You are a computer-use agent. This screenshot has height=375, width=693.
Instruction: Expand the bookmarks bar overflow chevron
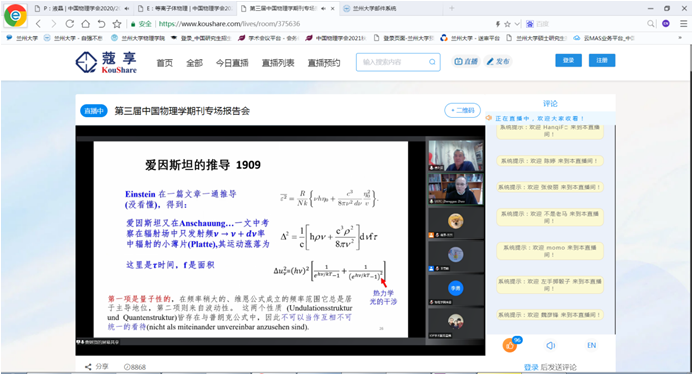click(x=680, y=38)
